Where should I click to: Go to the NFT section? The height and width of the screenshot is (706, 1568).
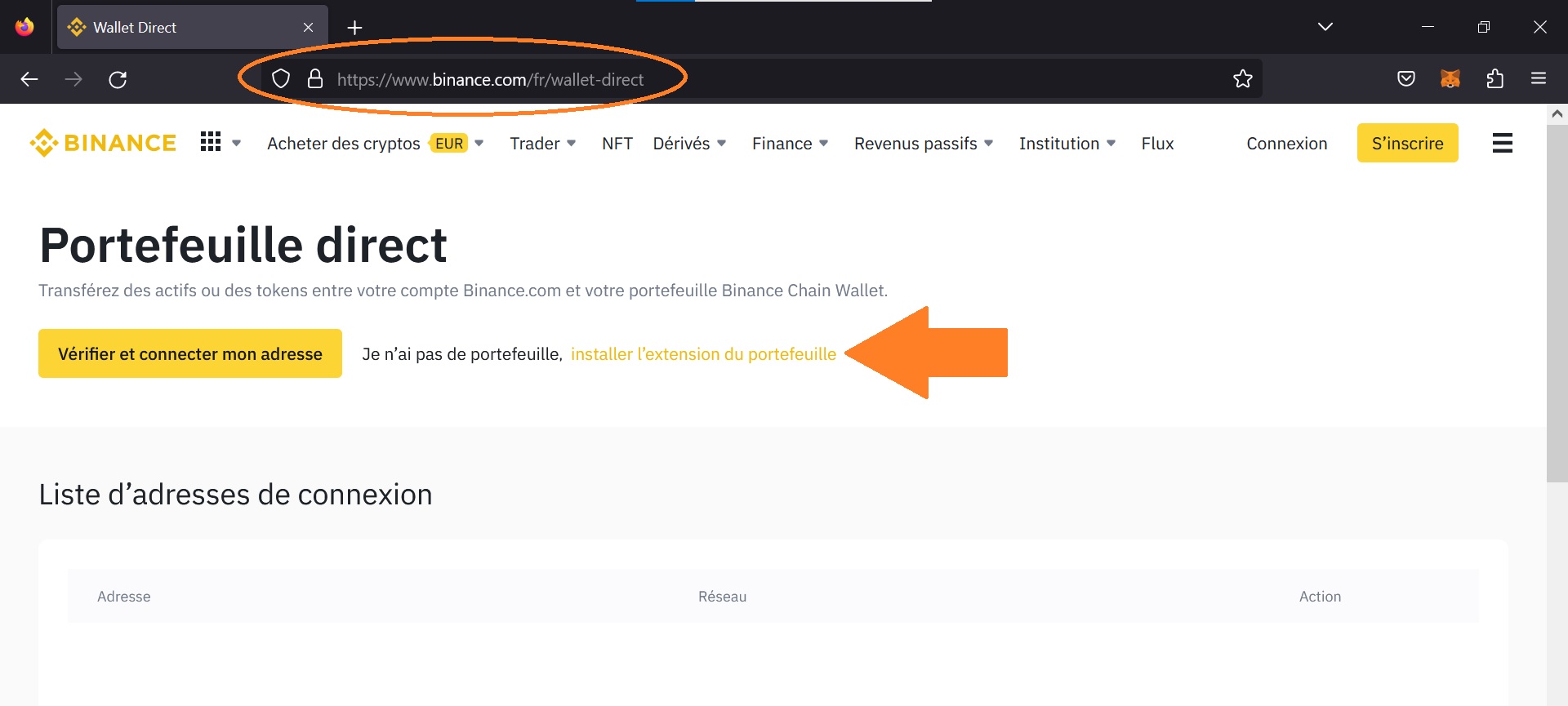(617, 144)
